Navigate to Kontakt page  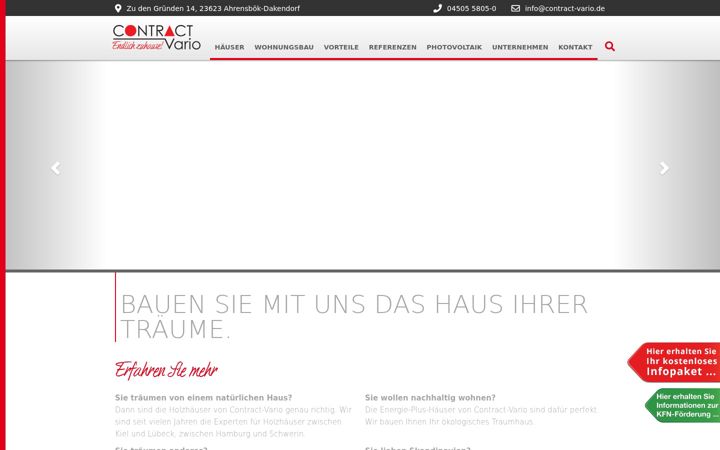point(575,47)
